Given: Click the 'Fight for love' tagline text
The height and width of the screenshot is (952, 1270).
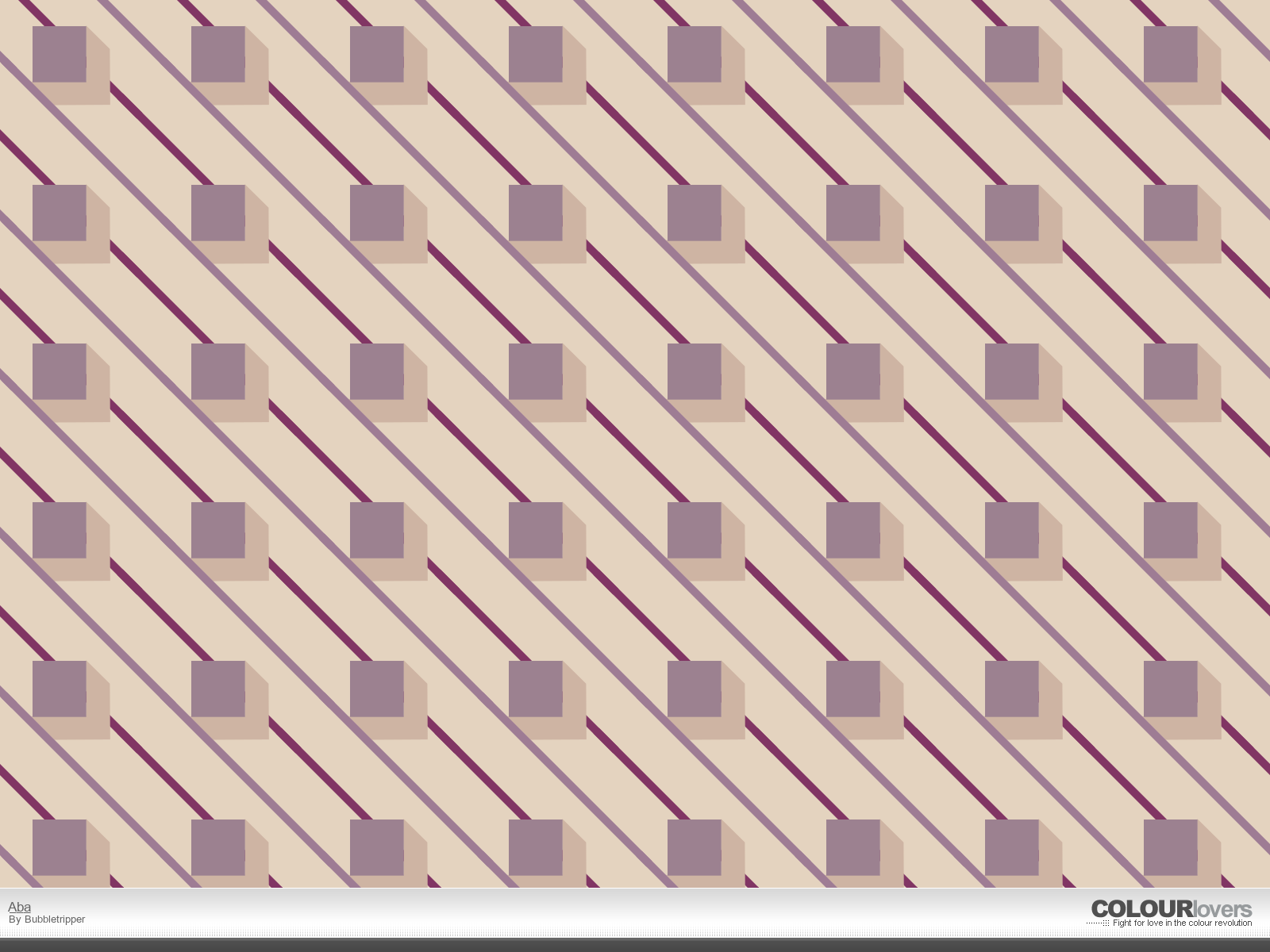Looking at the screenshot, I should pyautogui.click(x=1181, y=923).
